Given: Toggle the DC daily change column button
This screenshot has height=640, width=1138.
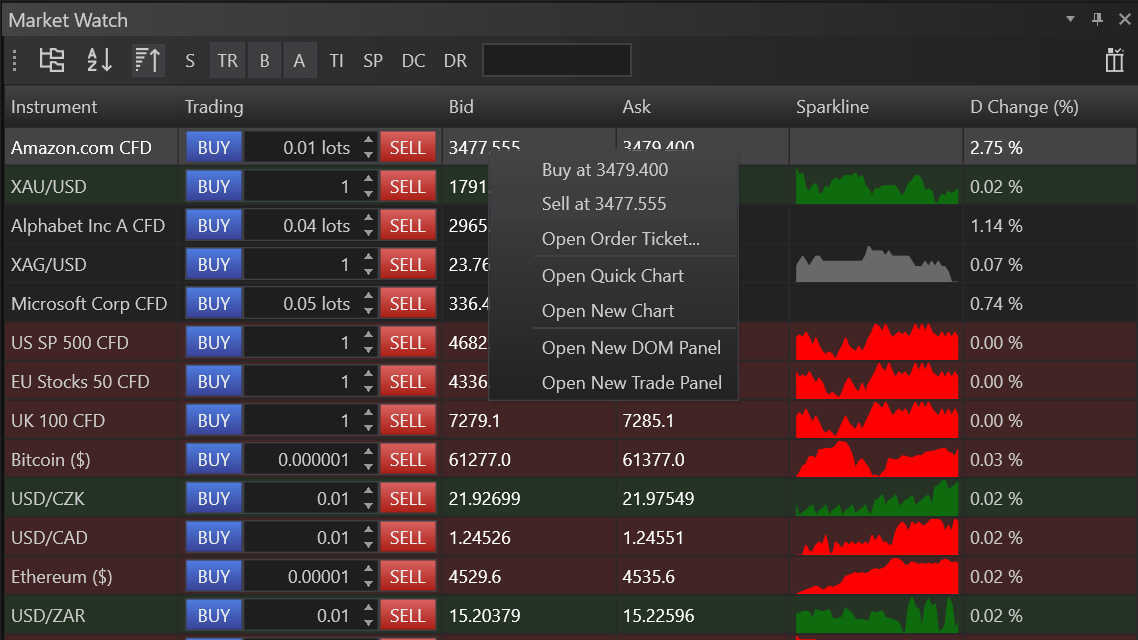Looking at the screenshot, I should (413, 60).
